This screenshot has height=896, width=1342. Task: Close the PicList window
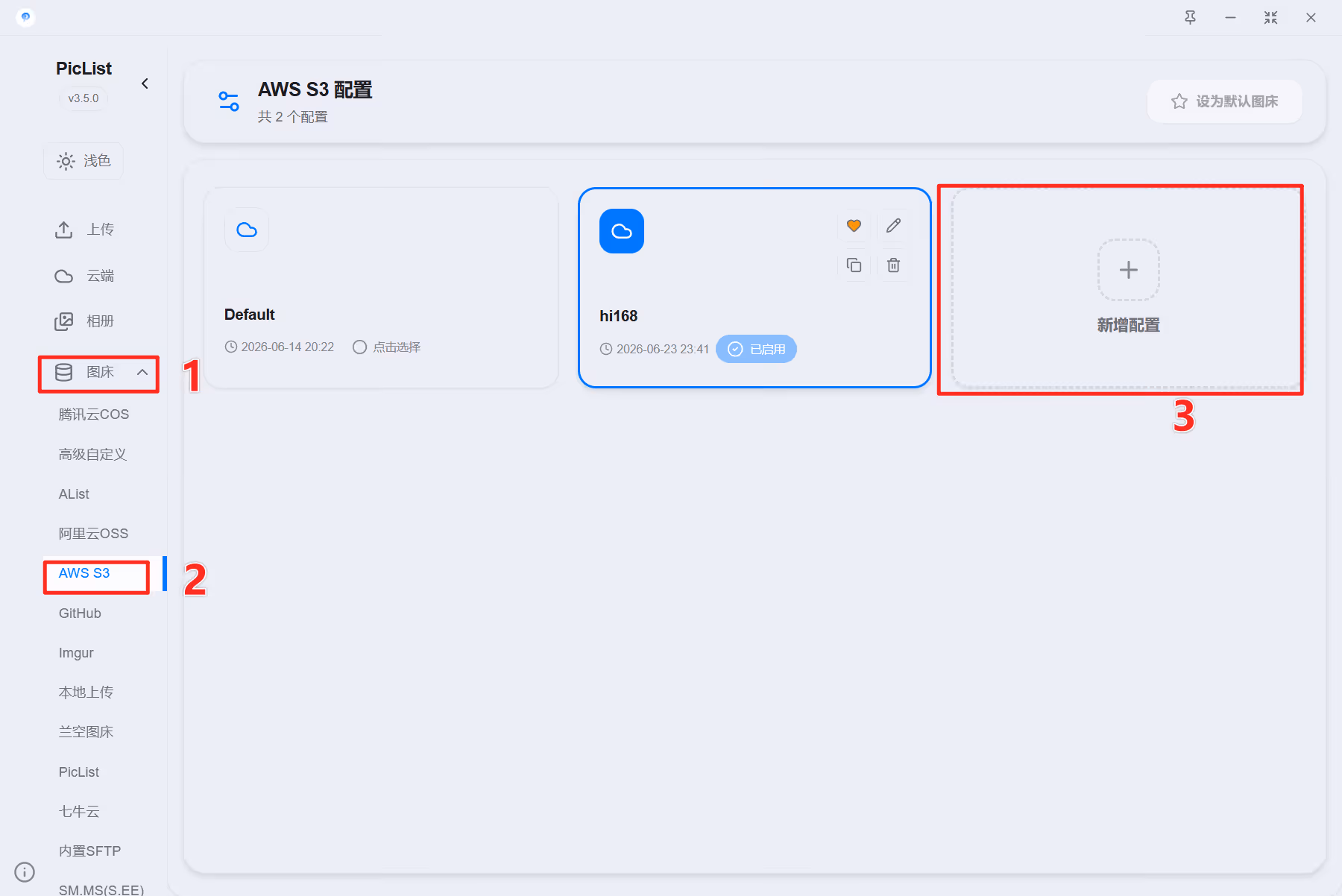1311,17
